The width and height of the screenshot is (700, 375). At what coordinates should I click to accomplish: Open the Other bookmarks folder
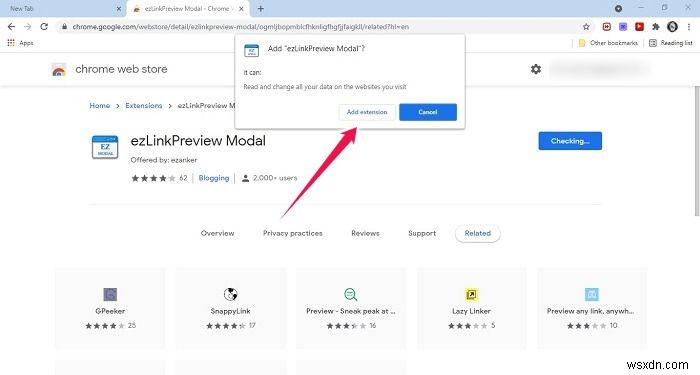click(608, 43)
